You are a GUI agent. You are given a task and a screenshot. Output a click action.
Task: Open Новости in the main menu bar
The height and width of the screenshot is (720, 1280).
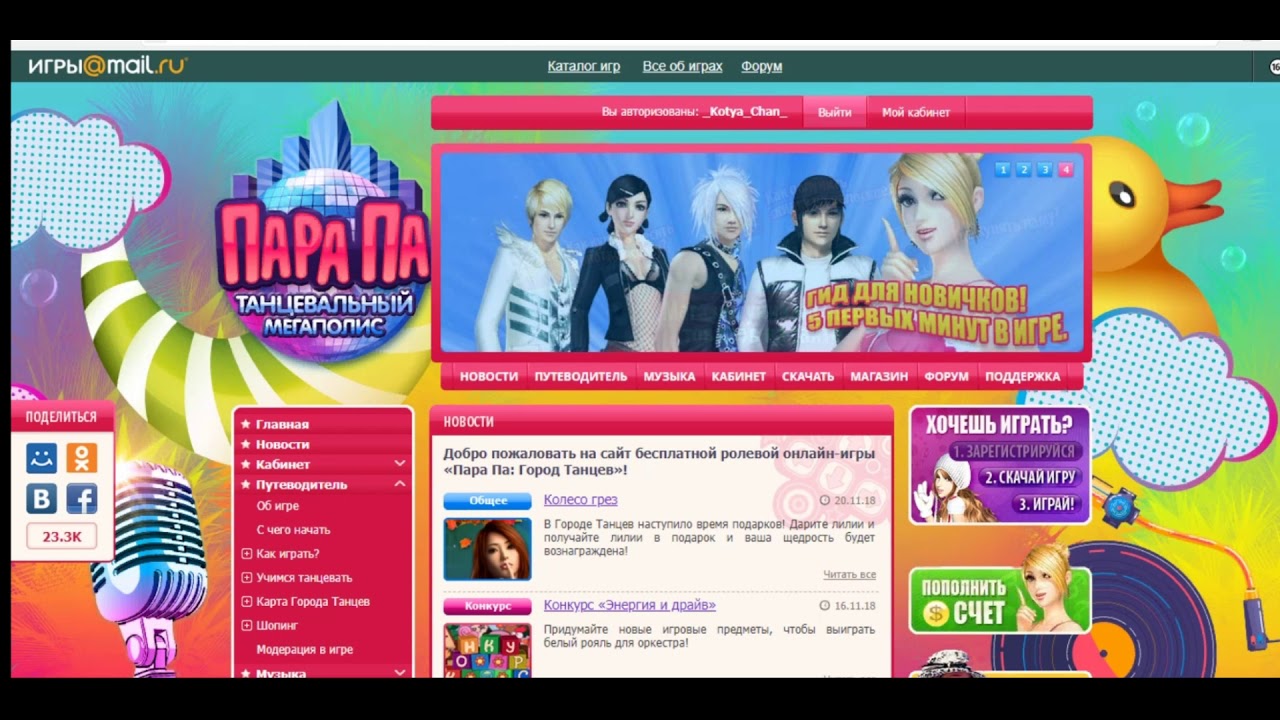489,377
